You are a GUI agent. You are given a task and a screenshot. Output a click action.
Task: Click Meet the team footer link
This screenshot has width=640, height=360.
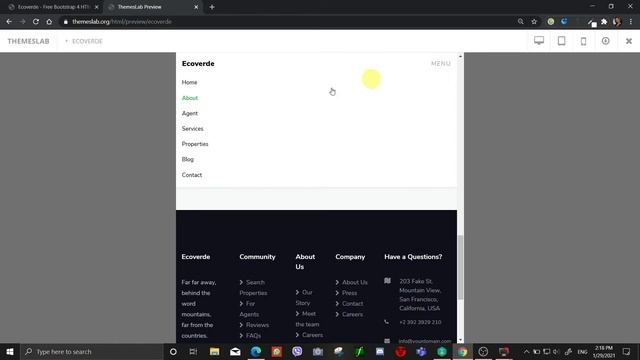pos(307,319)
